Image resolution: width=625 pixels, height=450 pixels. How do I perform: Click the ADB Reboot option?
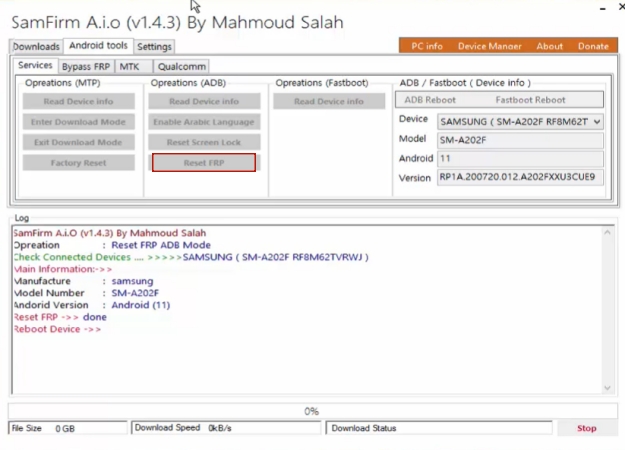click(430, 100)
